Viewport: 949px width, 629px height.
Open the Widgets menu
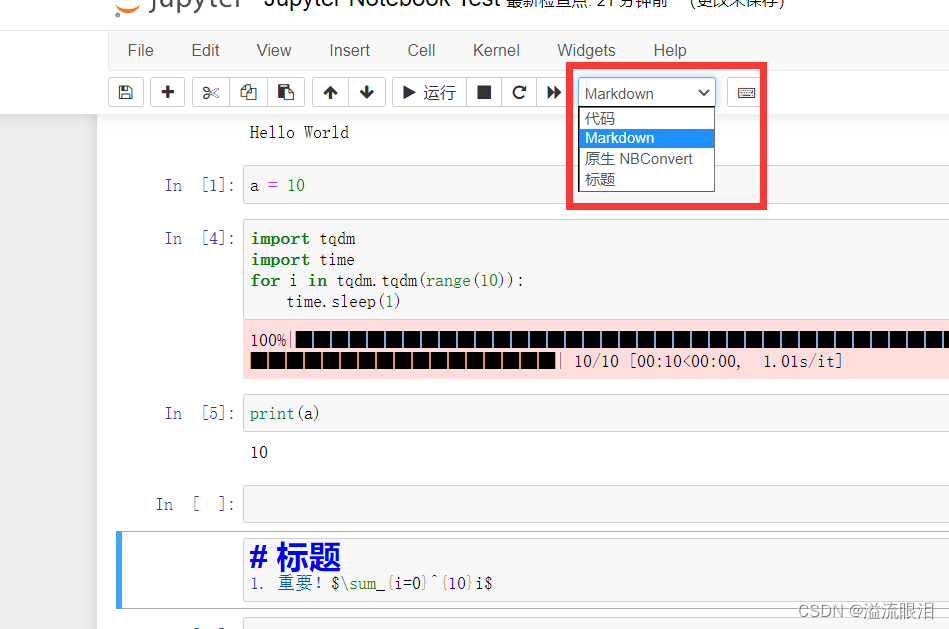tap(586, 50)
